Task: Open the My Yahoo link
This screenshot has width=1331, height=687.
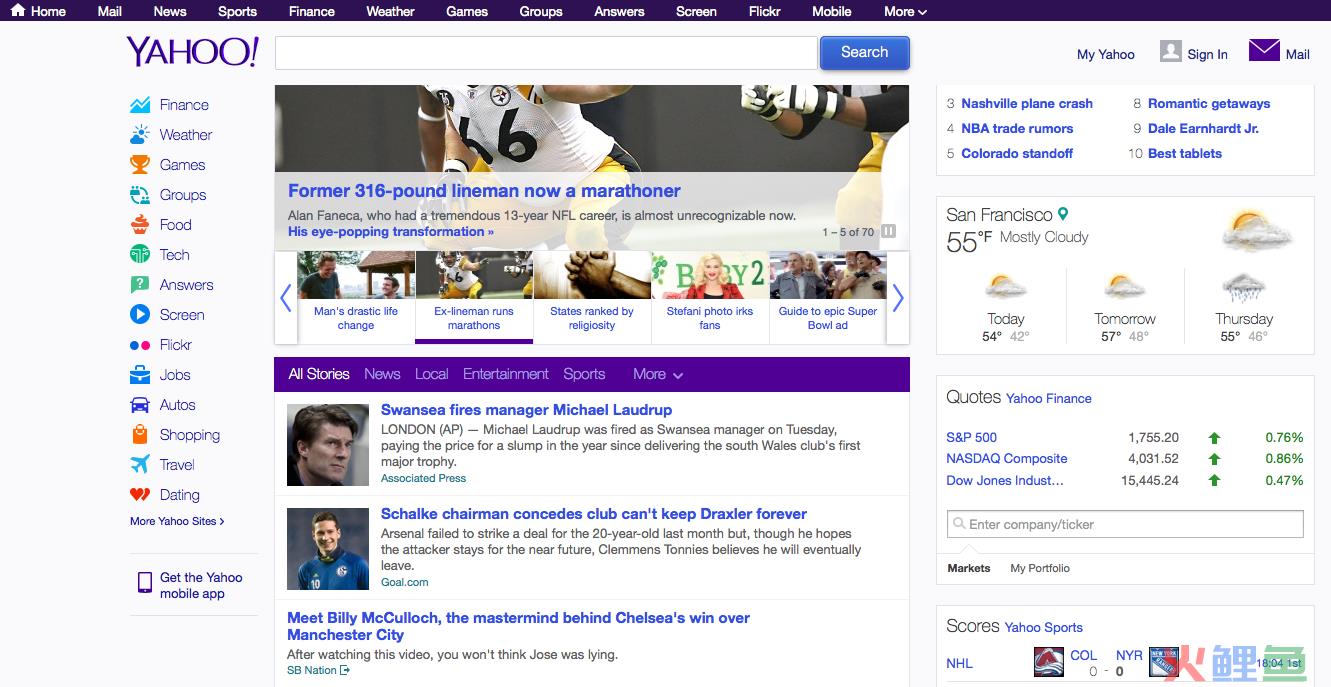Action: tap(1106, 54)
